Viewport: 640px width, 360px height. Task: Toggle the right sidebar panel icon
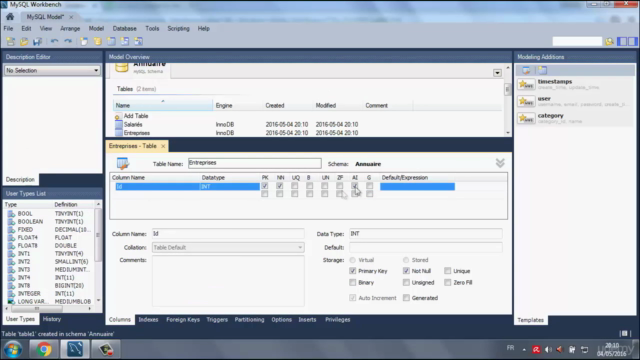click(x=632, y=41)
